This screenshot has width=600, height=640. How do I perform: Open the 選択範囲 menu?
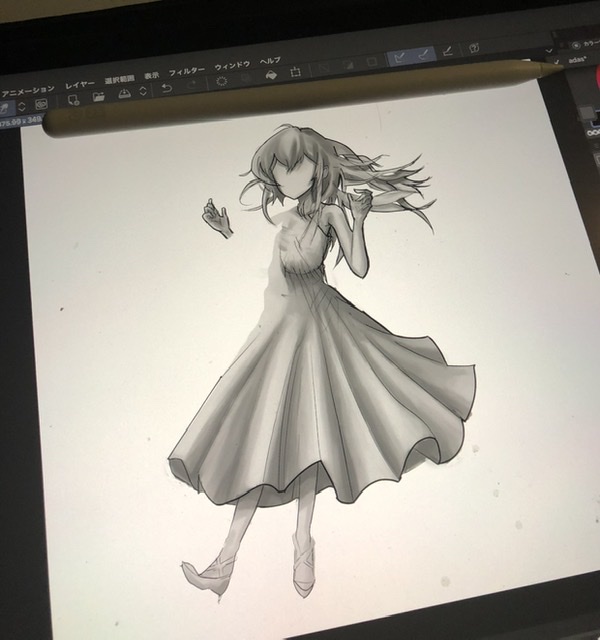point(119,80)
